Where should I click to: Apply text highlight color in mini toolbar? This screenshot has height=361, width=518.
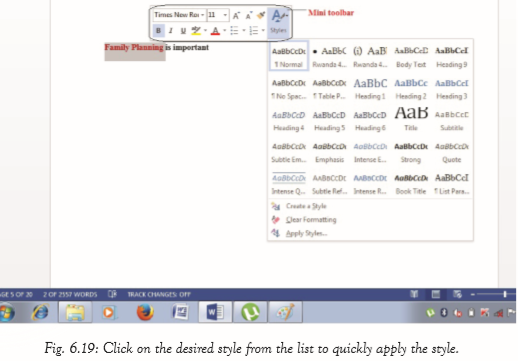point(196,31)
